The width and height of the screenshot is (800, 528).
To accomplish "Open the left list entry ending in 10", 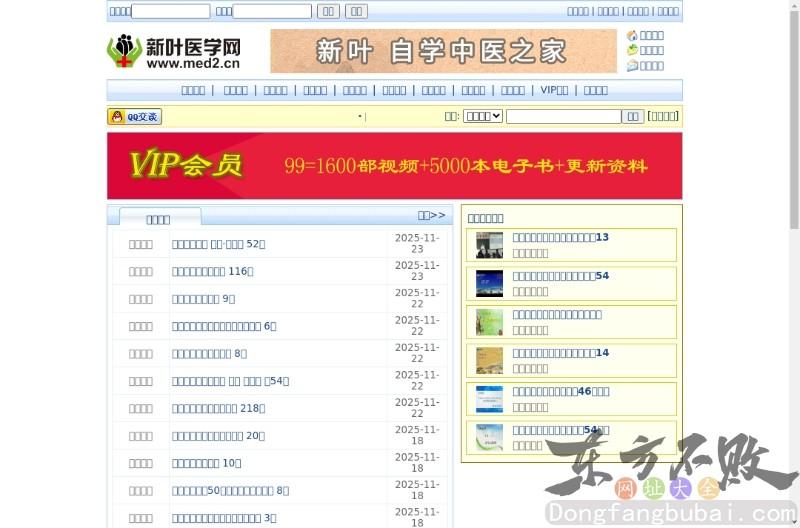I will point(206,463).
